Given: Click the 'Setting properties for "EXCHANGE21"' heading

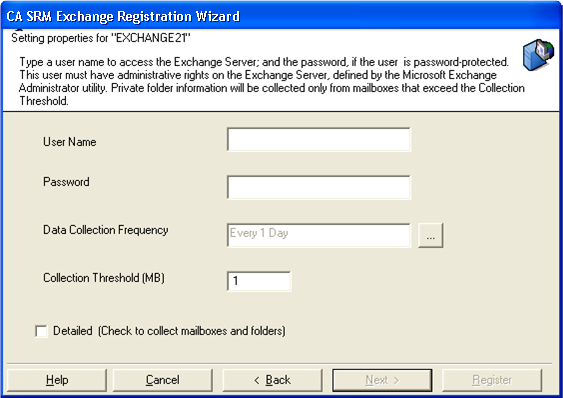Looking at the screenshot, I should pyautogui.click(x=101, y=38).
